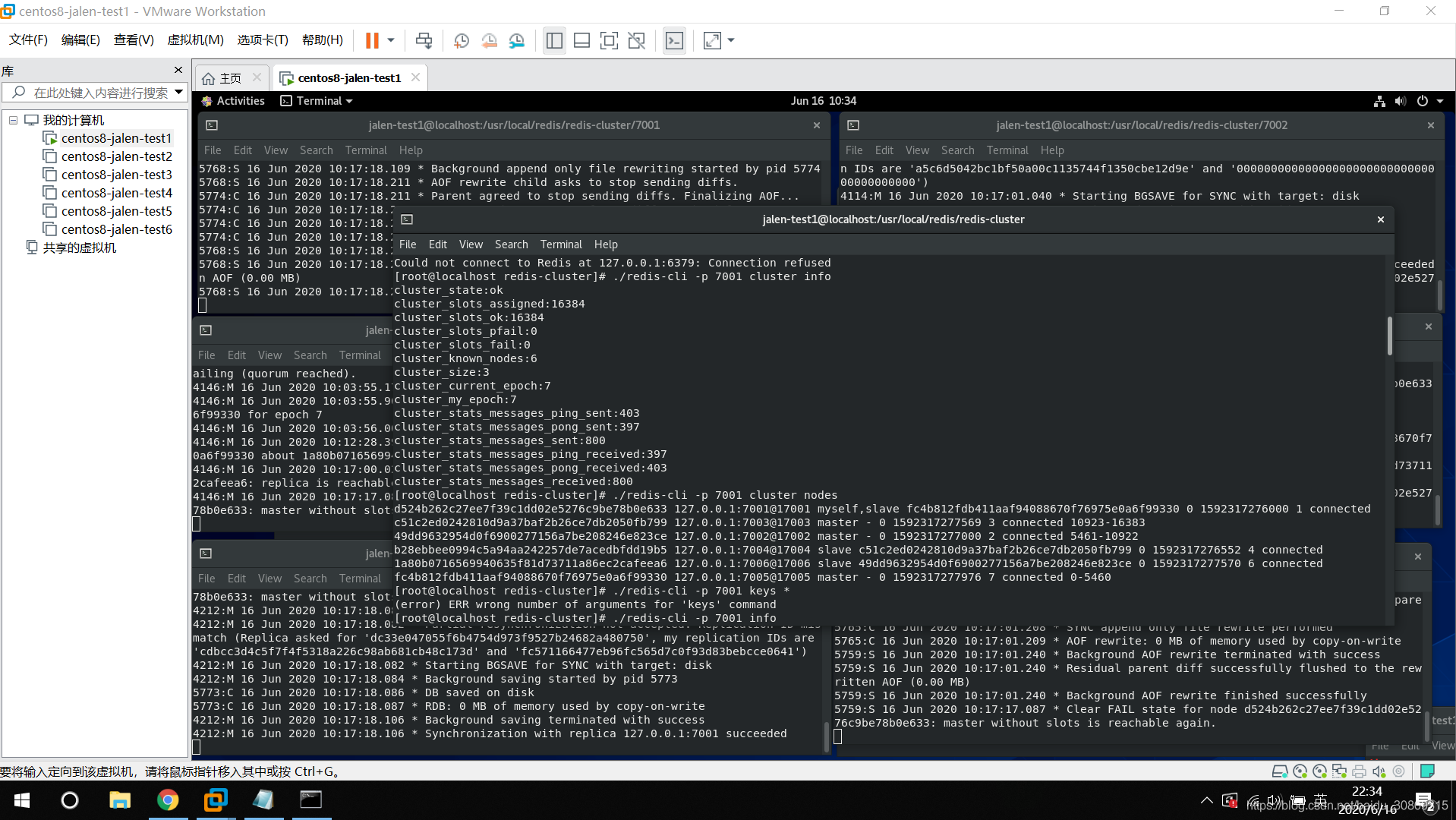Open Chrome from the Windows taskbar
The width and height of the screenshot is (1456, 820).
click(169, 799)
